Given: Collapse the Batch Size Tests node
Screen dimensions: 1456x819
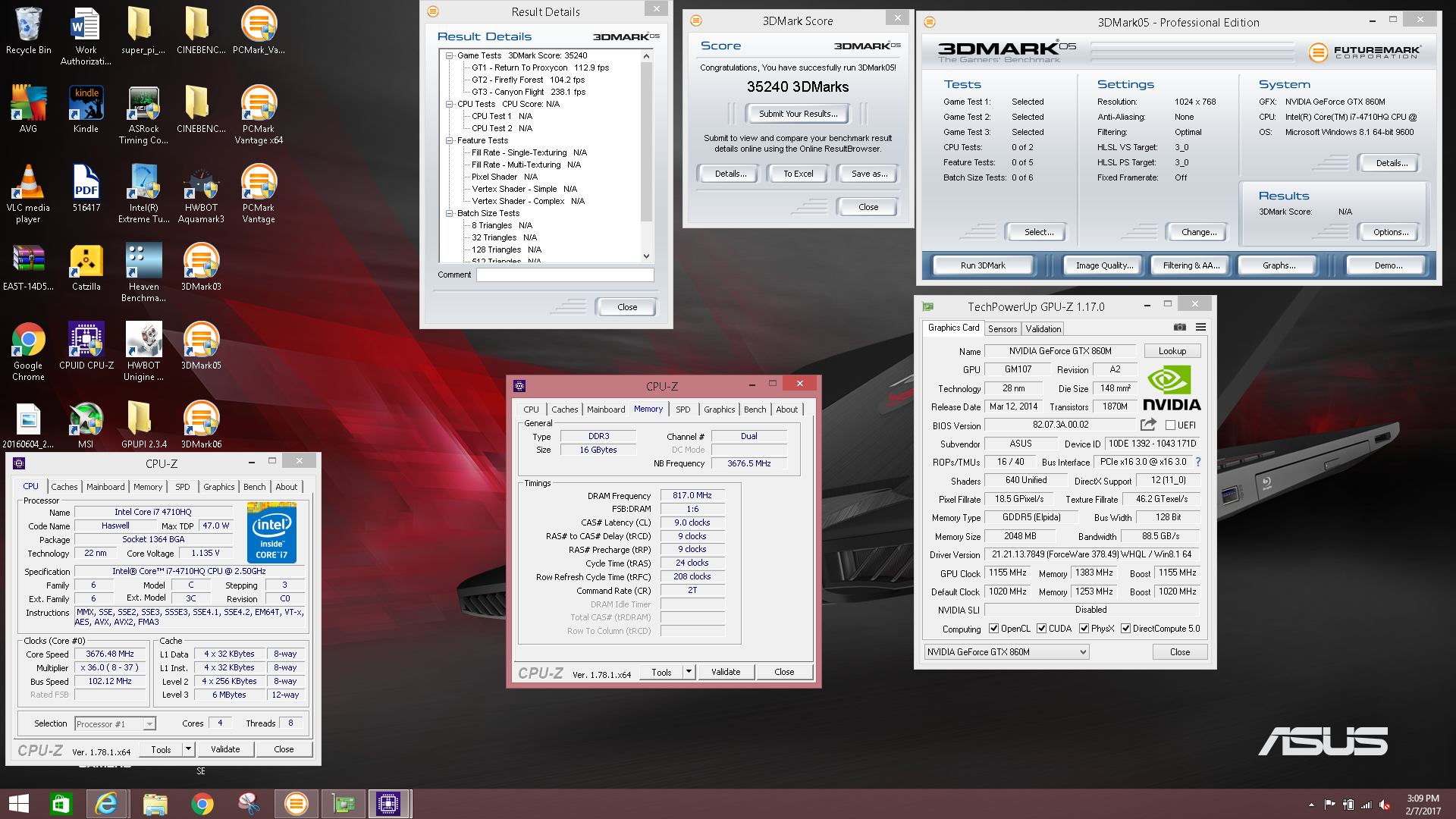Looking at the screenshot, I should pyautogui.click(x=449, y=213).
